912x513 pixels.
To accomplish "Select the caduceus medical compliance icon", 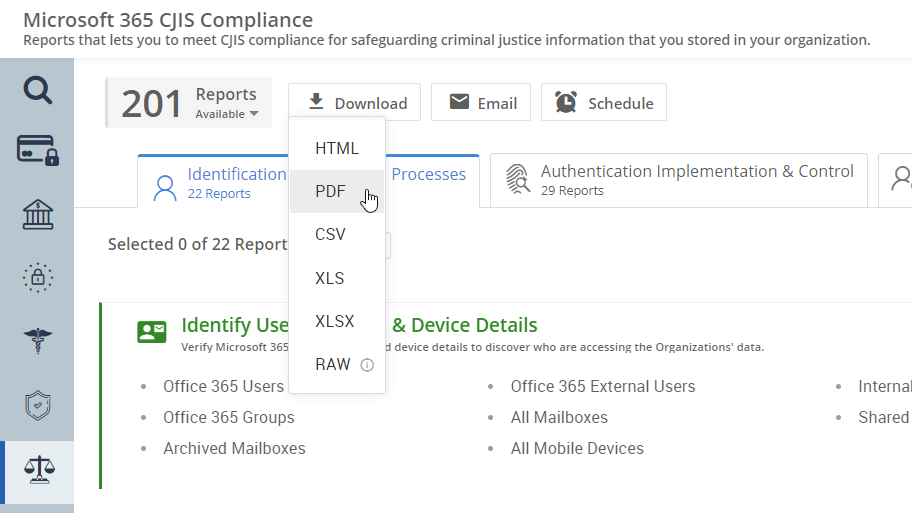I will click(37, 341).
